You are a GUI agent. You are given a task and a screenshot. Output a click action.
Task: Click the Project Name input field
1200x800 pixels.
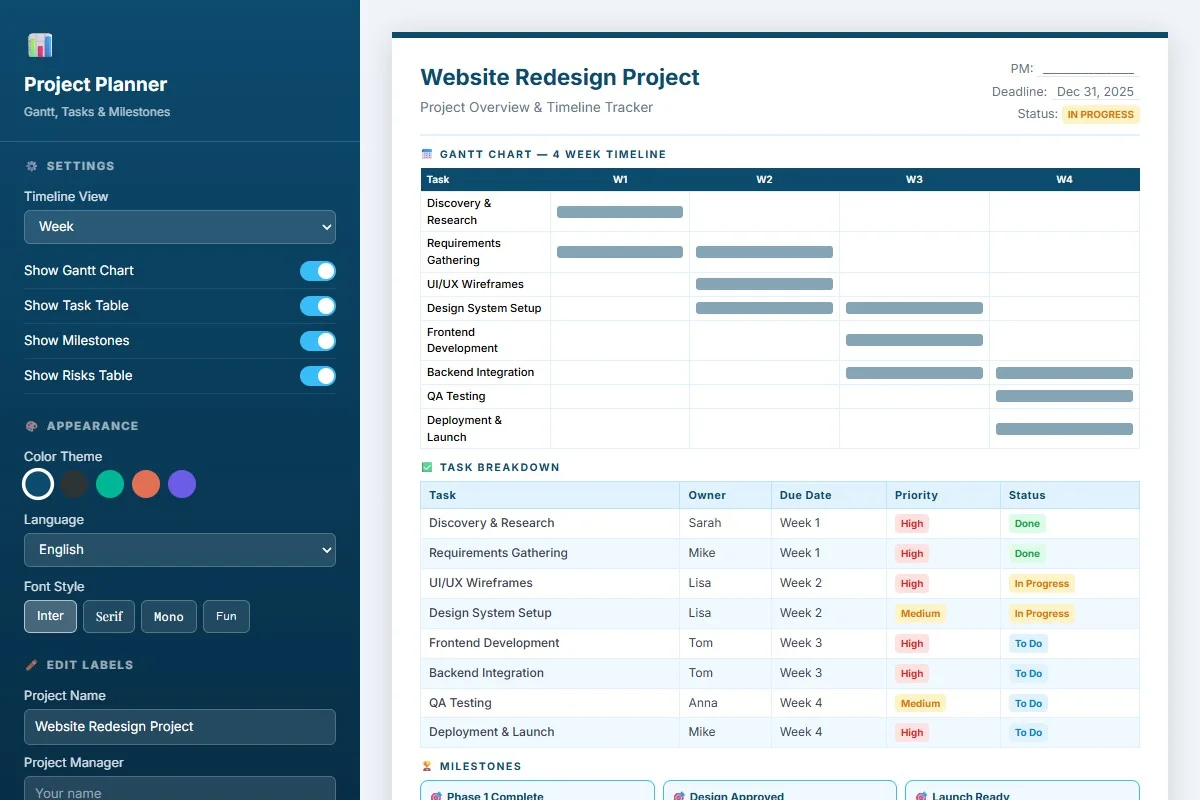(180, 727)
